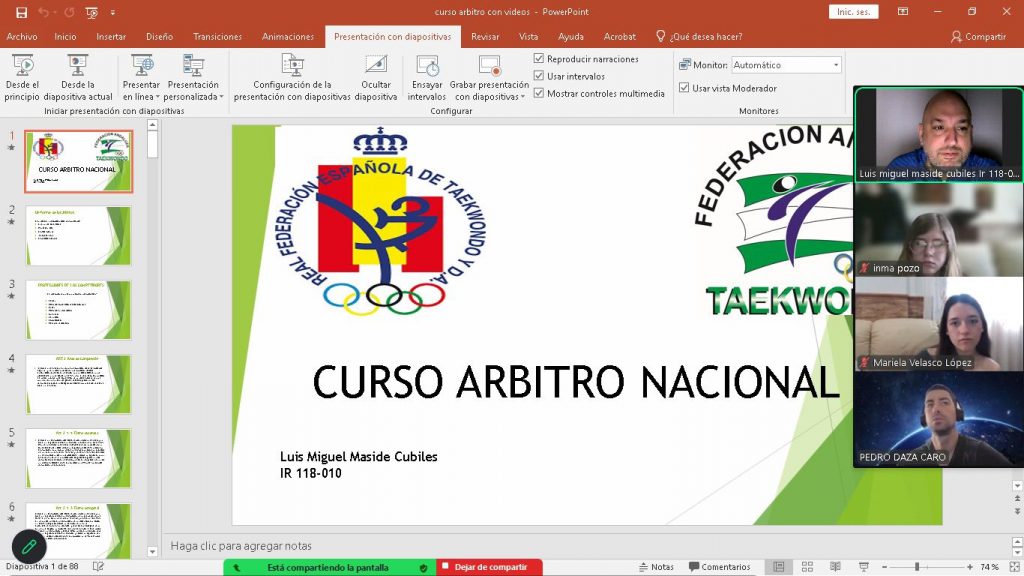1024x576 pixels.
Task: Click the Ocultar diapositiva icon
Action: tap(376, 67)
